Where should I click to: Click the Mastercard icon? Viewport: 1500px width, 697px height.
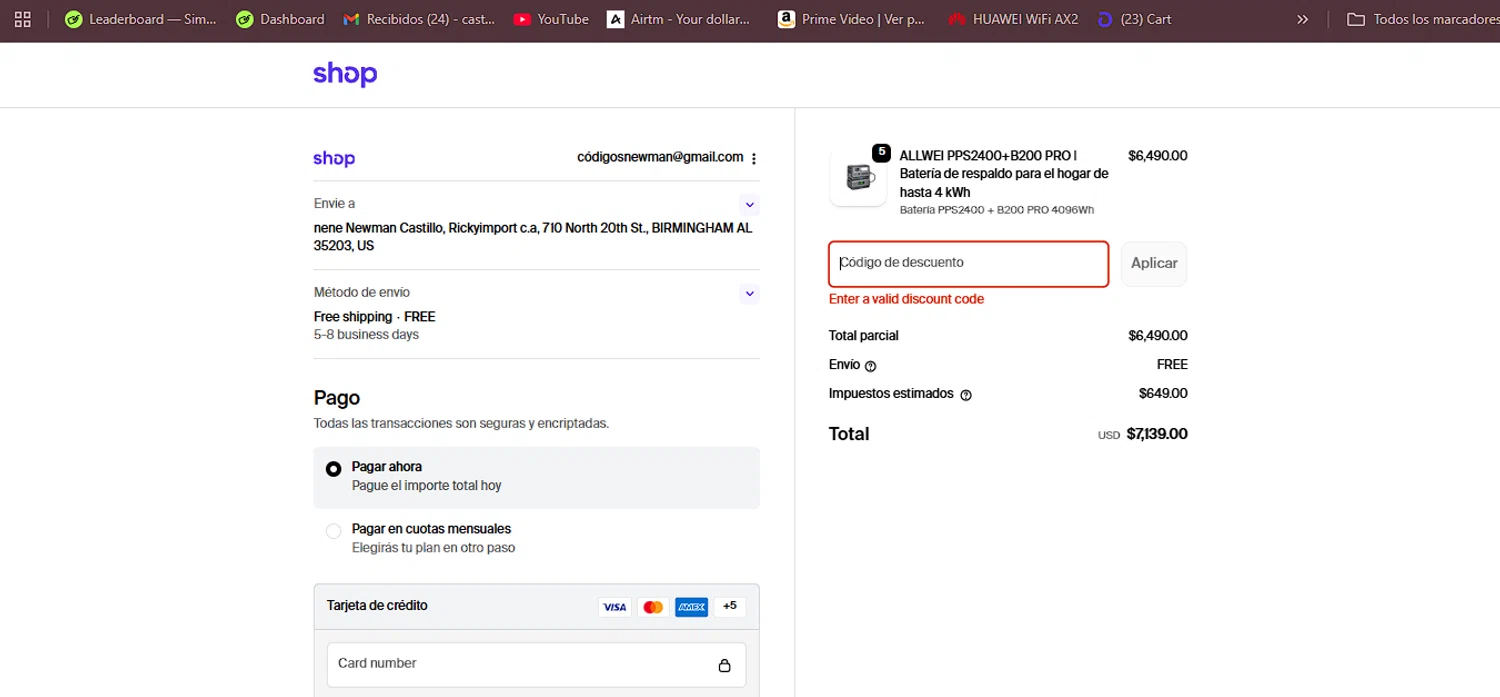[x=653, y=607]
